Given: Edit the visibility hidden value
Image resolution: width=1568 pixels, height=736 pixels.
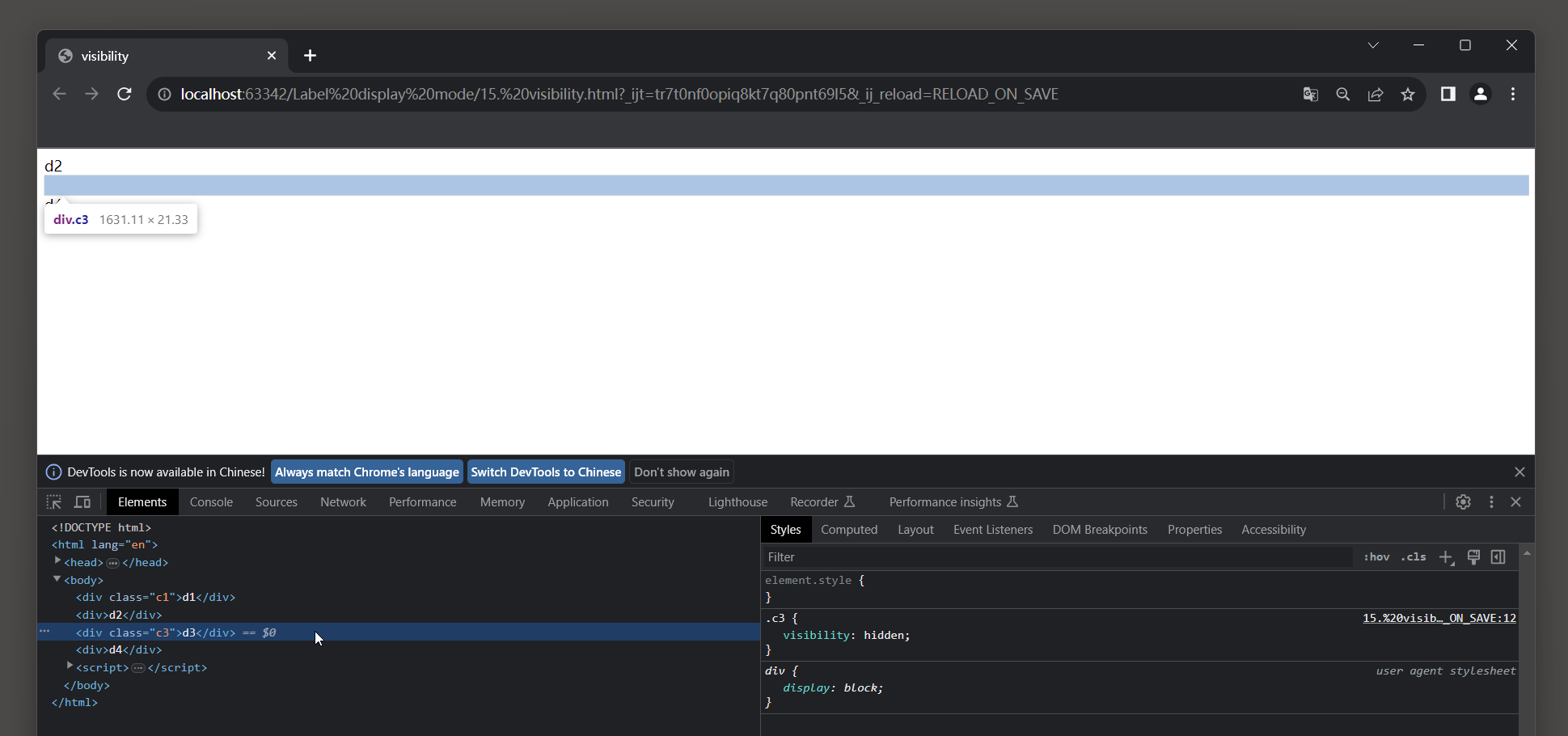Looking at the screenshot, I should pos(884,636).
